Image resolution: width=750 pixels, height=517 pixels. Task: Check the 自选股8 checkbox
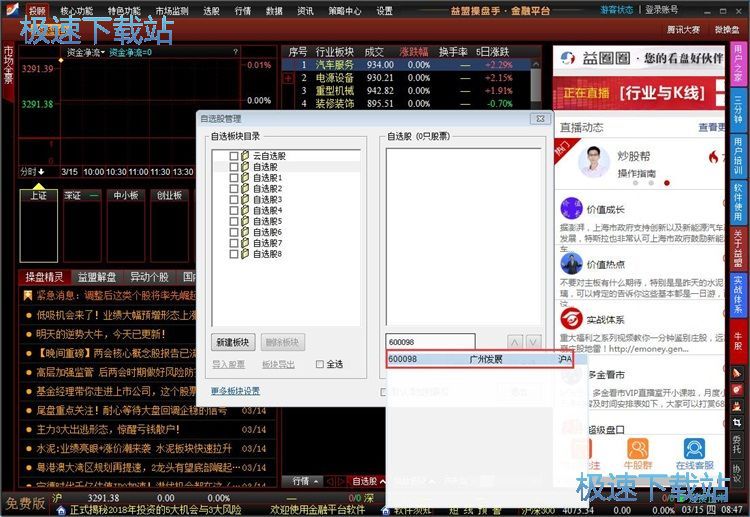click(x=234, y=254)
